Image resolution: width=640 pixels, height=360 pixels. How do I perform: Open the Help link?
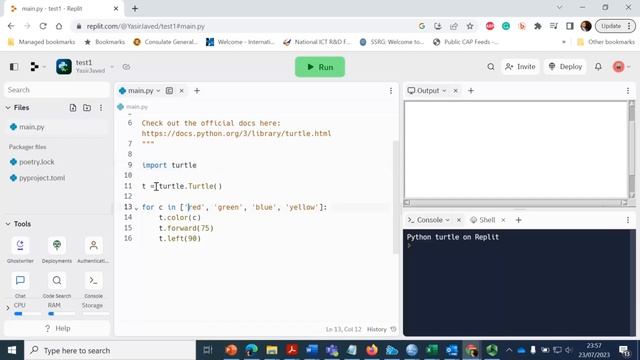tap(57, 328)
